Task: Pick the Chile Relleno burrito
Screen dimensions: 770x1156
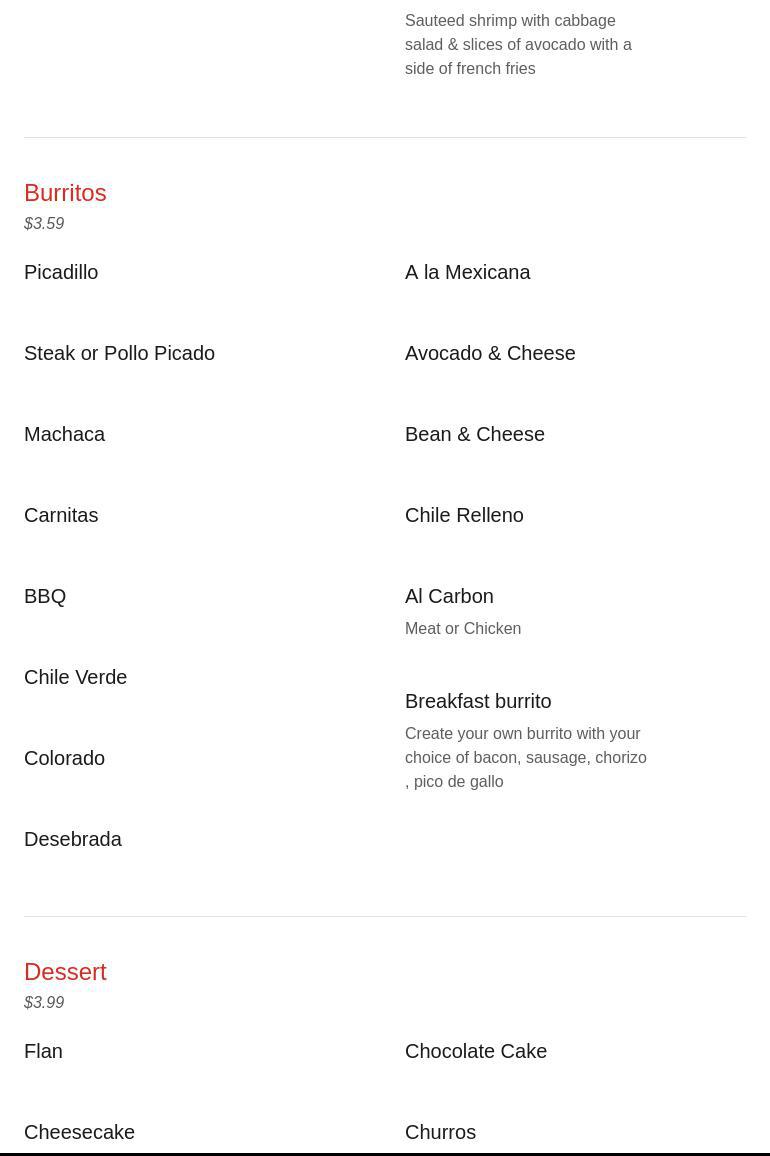Action: coord(464,515)
